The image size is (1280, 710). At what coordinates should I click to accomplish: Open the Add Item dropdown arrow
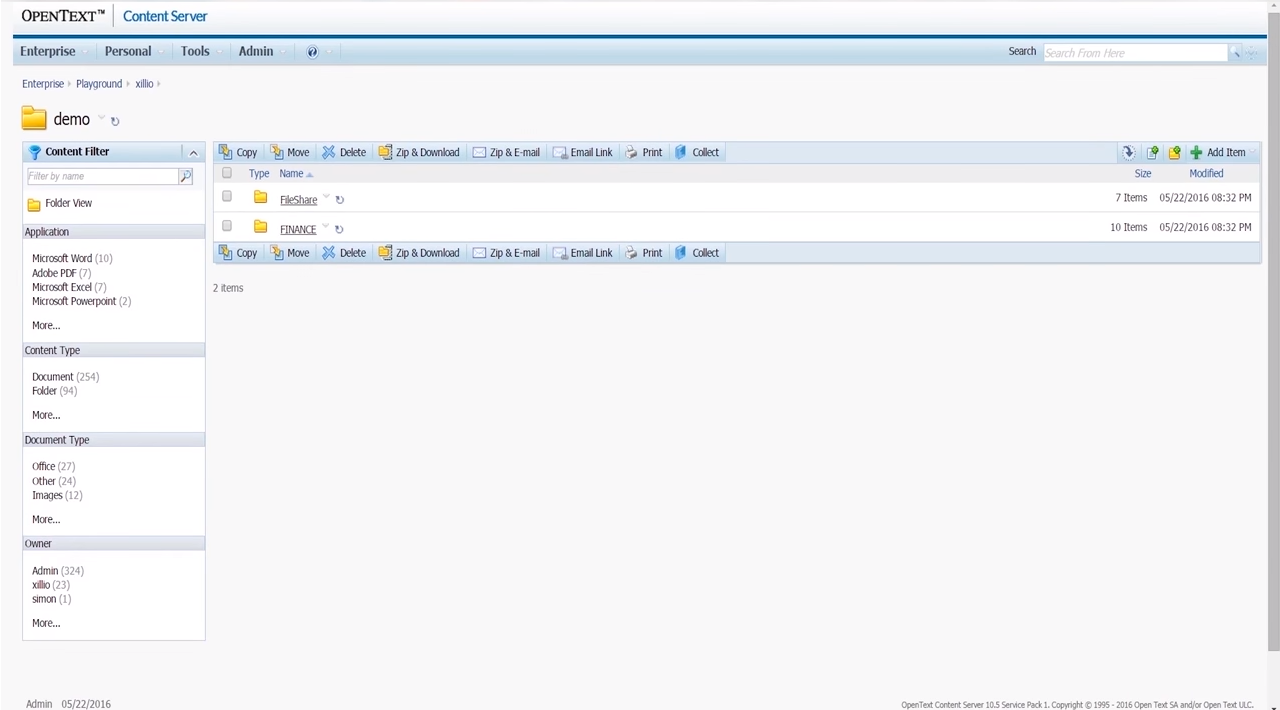(x=1250, y=152)
